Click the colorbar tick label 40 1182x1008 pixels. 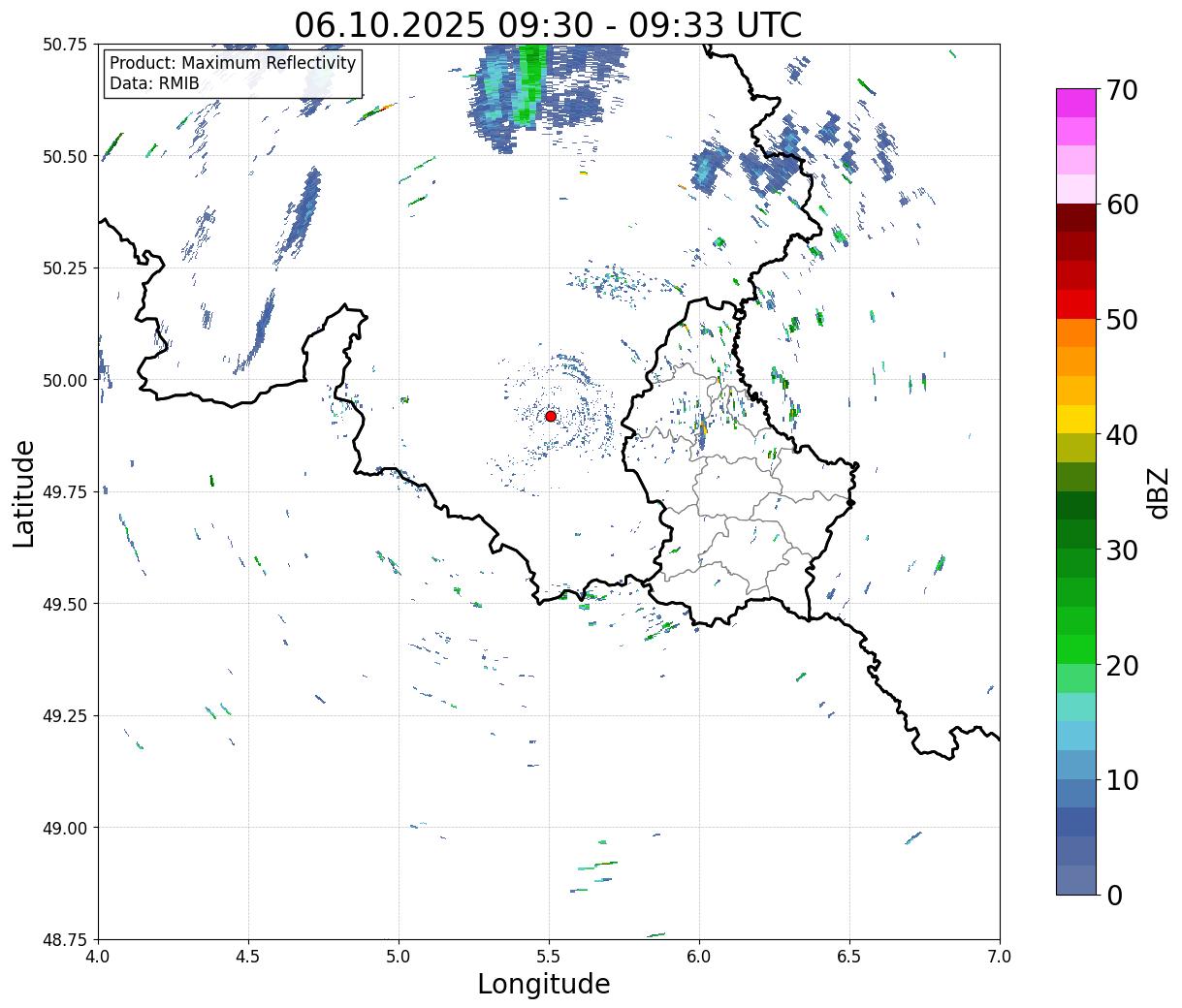click(1121, 434)
